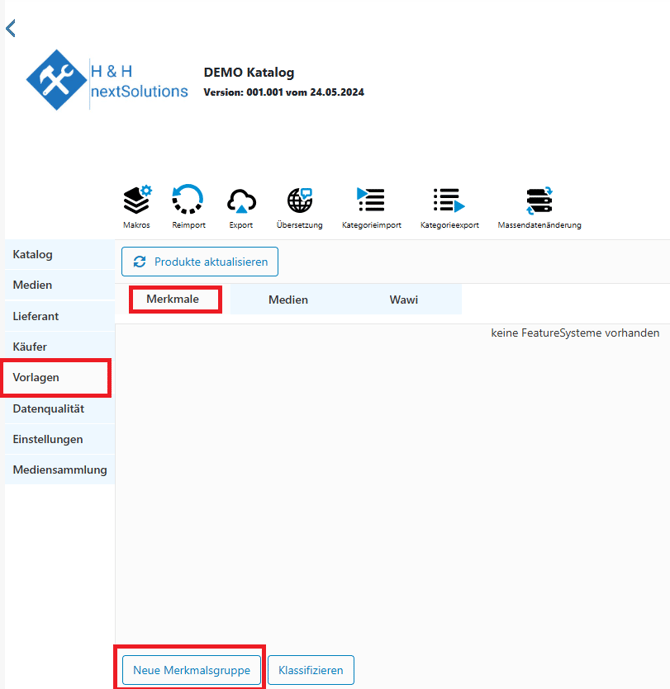The width and height of the screenshot is (670, 689).
Task: Click the Makros toolbar icon
Action: (x=137, y=201)
